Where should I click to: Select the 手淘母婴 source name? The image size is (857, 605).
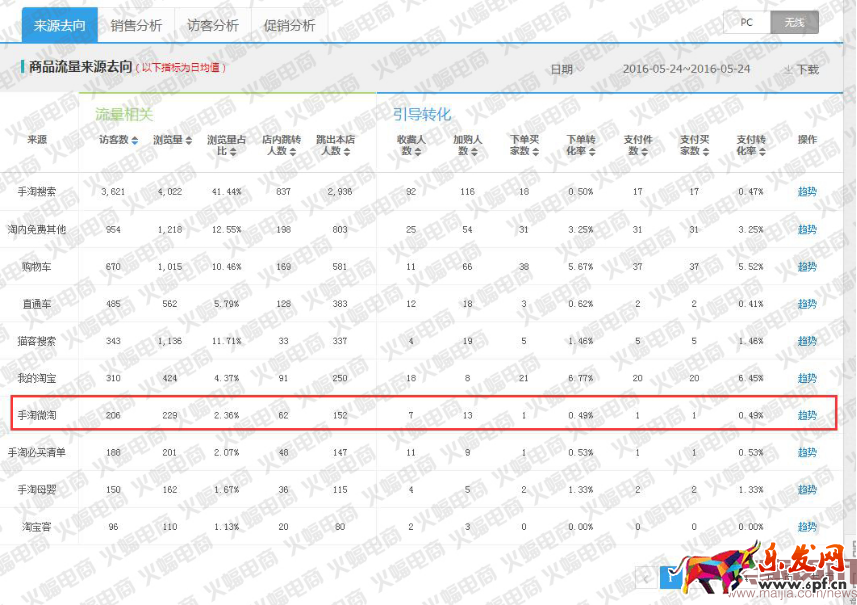pos(37,490)
